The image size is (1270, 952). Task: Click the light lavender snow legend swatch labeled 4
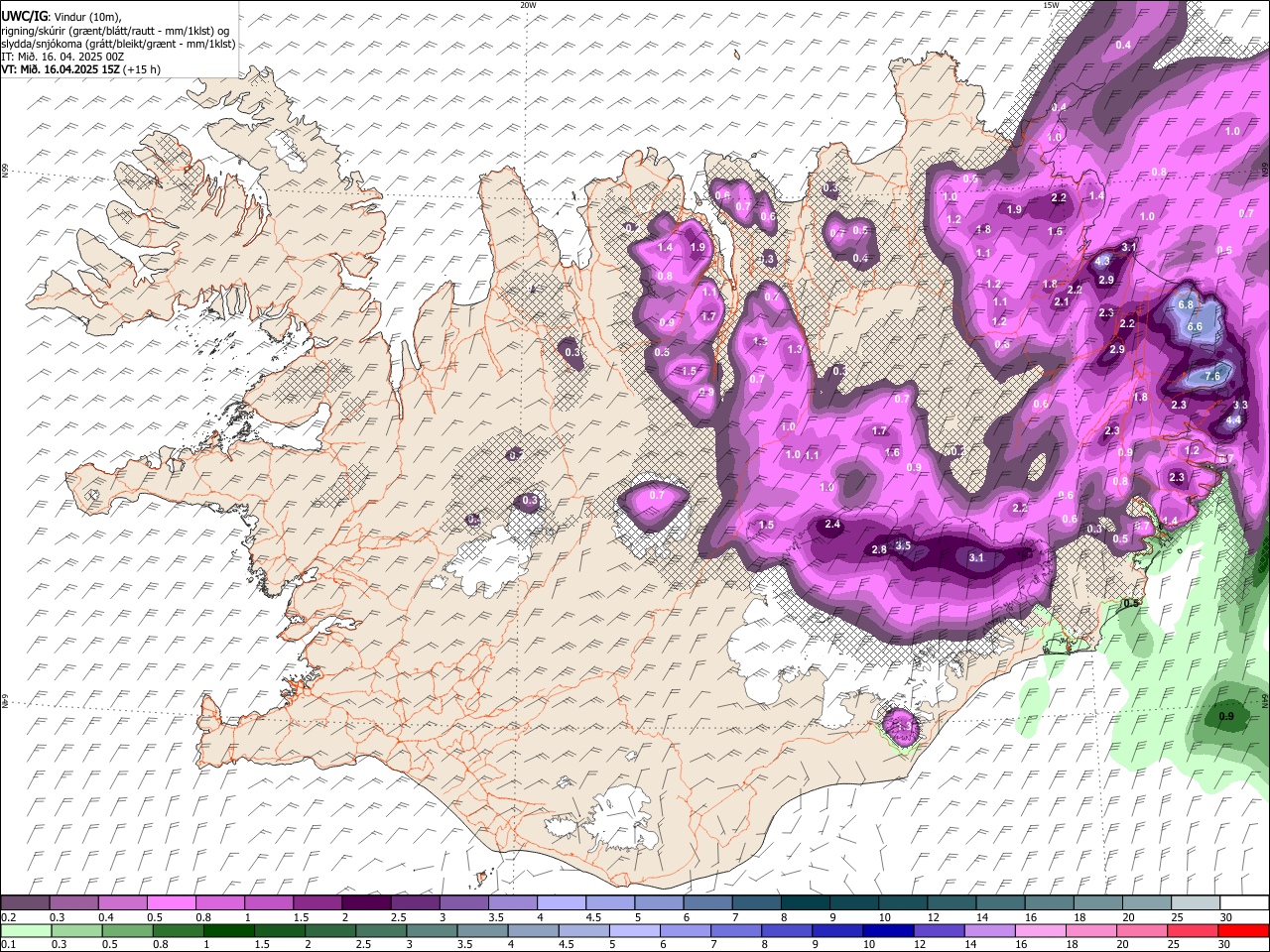(x=562, y=903)
